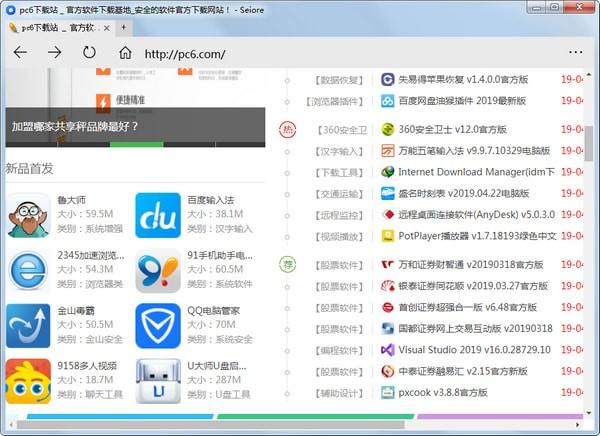Click the scroll right arrow

click(x=578, y=425)
